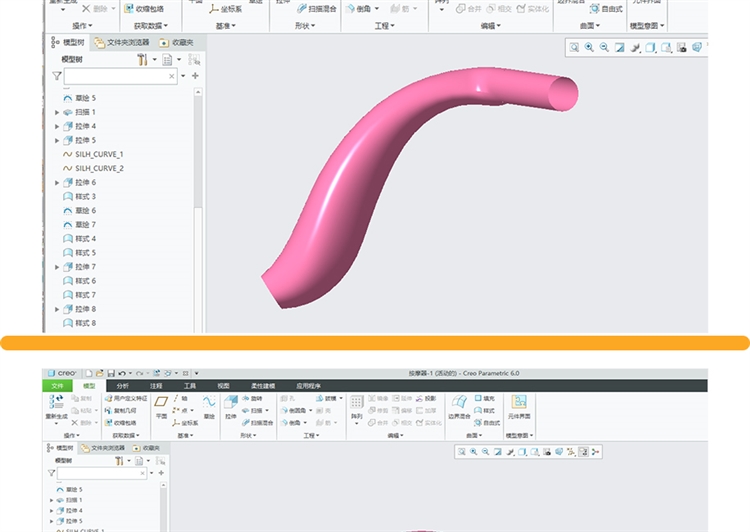
Task: Switch to the 工具 (Tools) ribbon tab
Action: [190, 386]
